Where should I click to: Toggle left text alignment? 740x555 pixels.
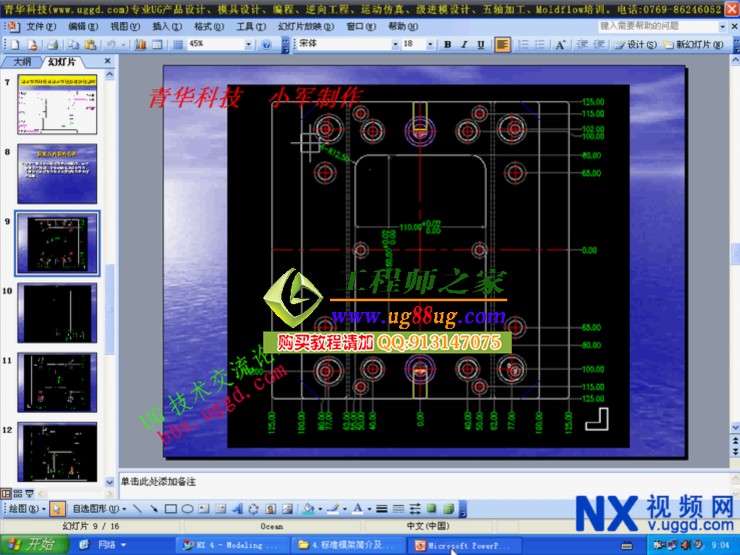(502, 45)
